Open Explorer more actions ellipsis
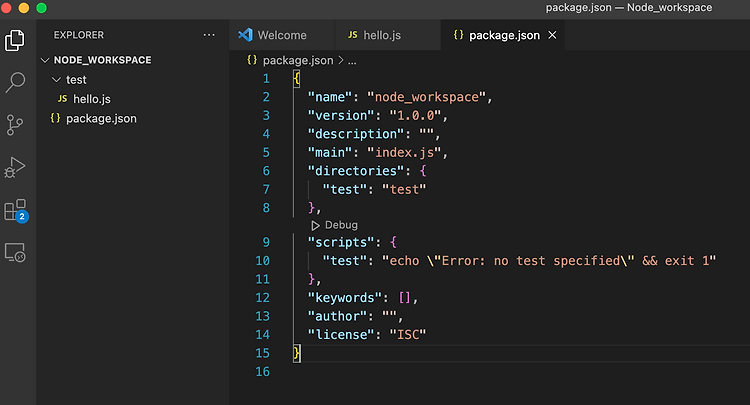750x405 pixels. point(209,35)
